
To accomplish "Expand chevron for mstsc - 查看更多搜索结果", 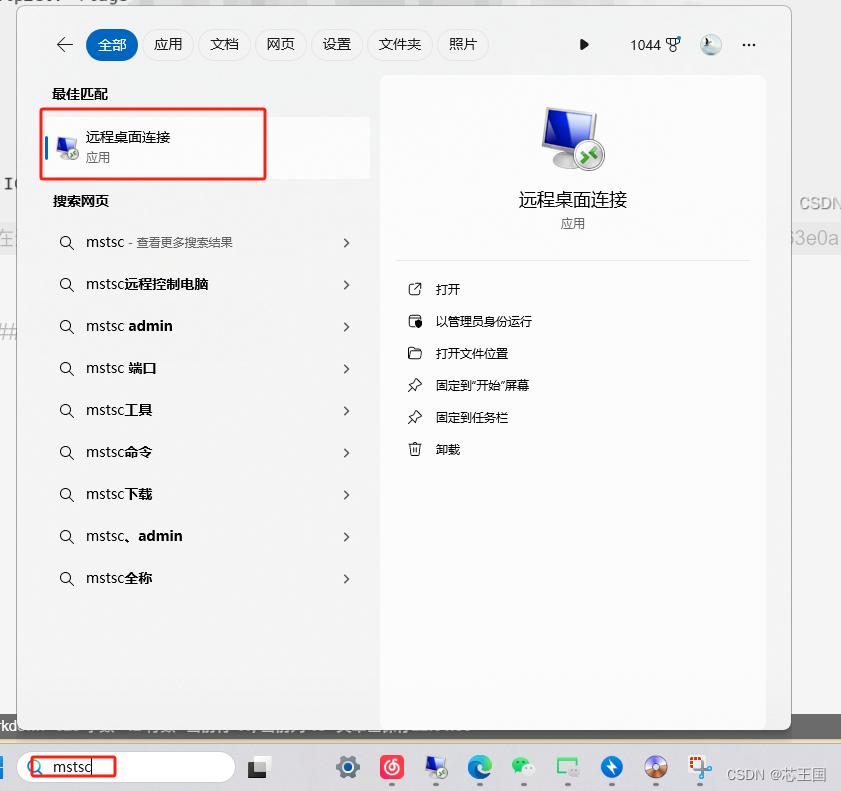I will click(x=346, y=243).
